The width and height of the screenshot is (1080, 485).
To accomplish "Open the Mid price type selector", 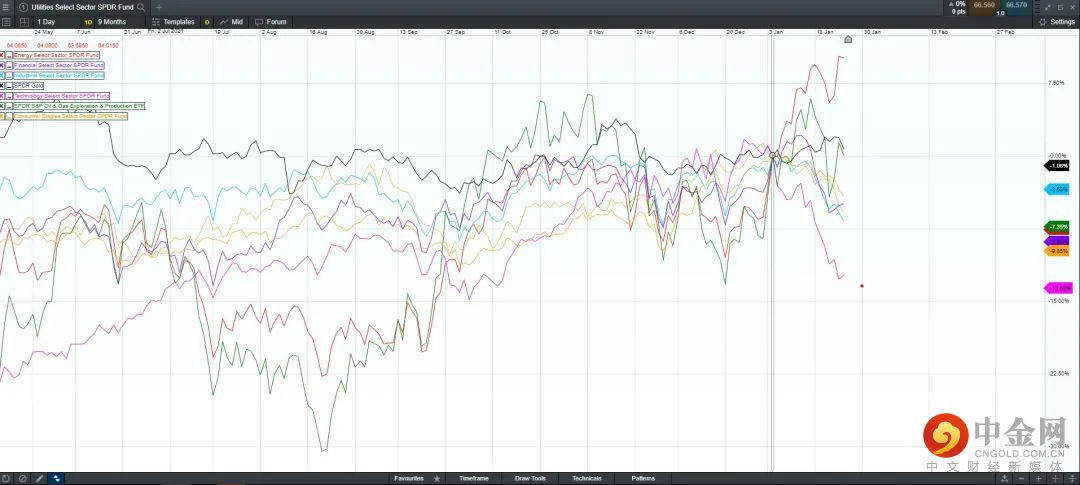I will [x=231, y=22].
